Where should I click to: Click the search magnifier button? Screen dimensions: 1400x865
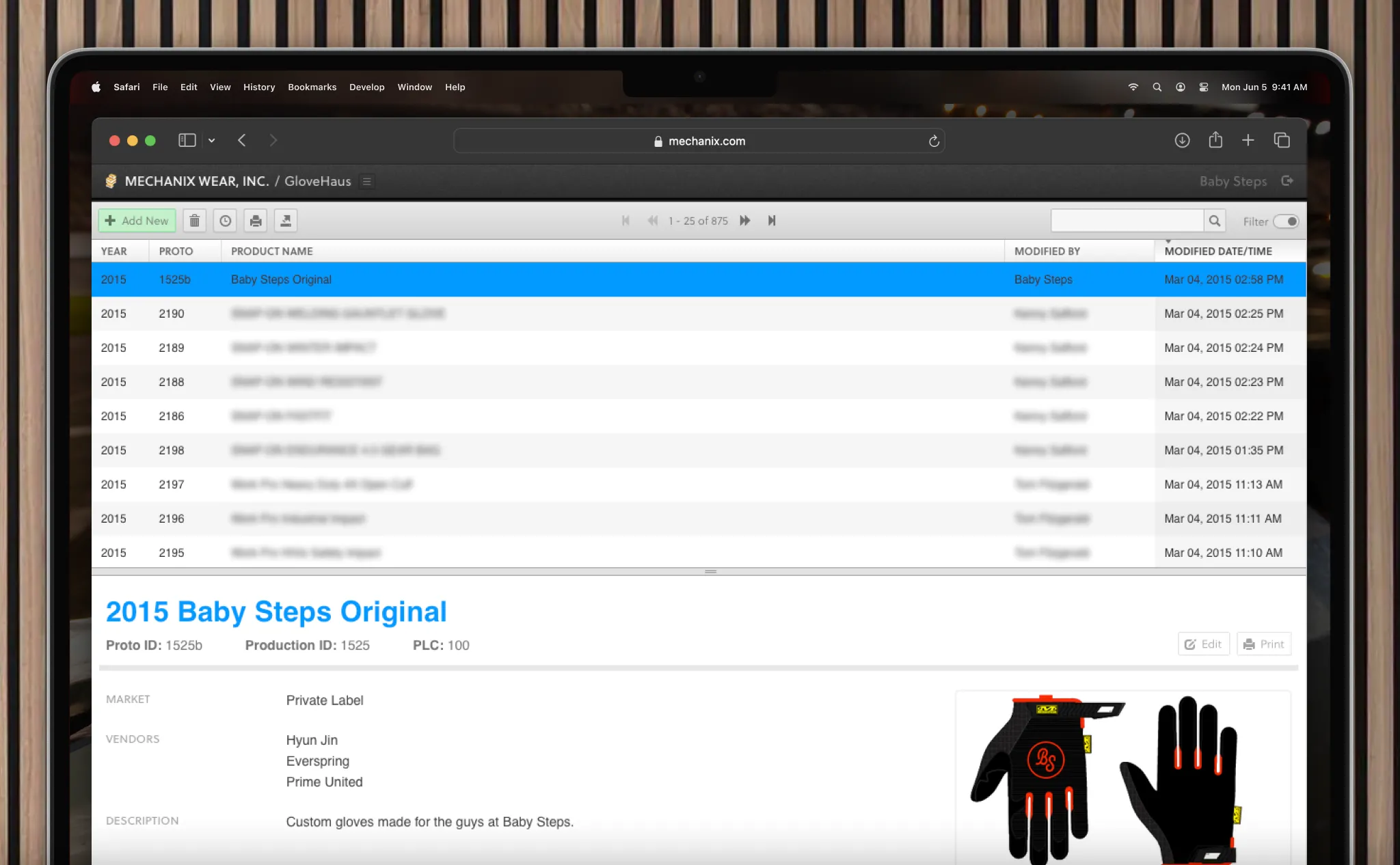coord(1215,221)
